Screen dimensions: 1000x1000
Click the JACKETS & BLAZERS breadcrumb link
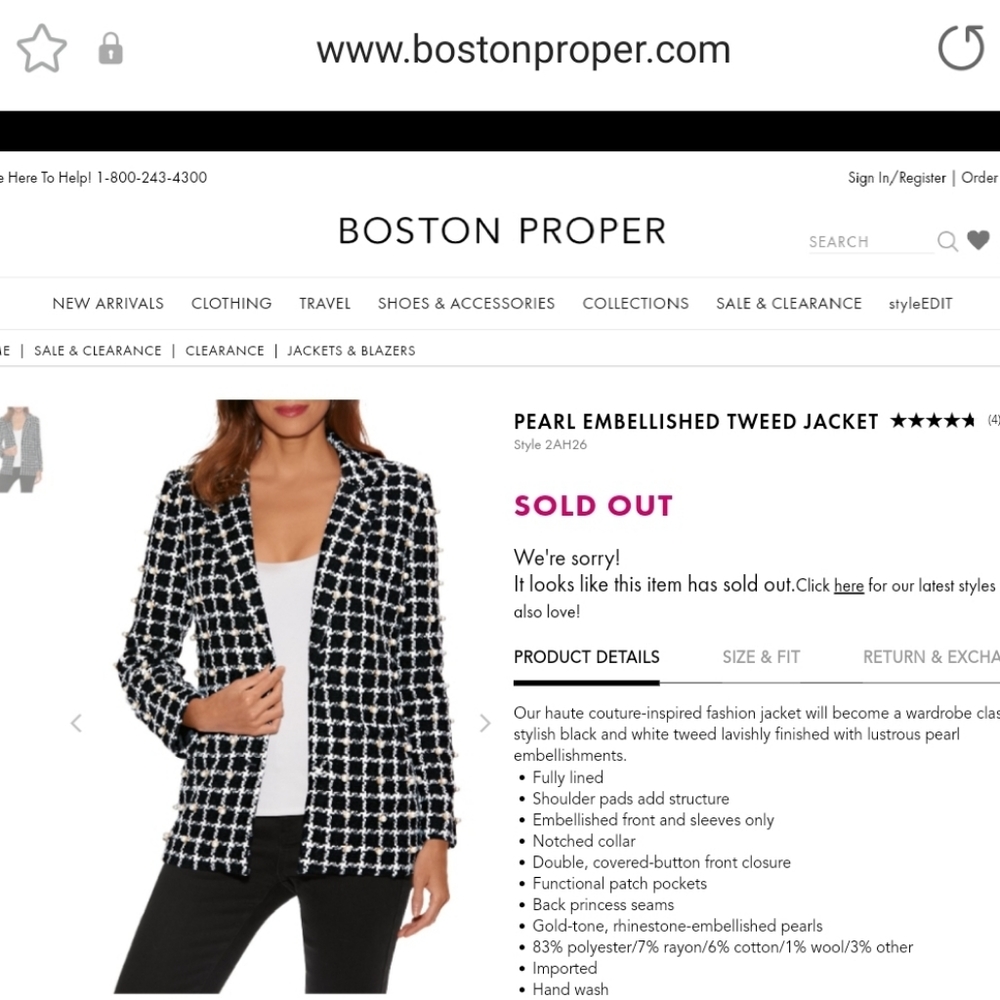coord(351,350)
